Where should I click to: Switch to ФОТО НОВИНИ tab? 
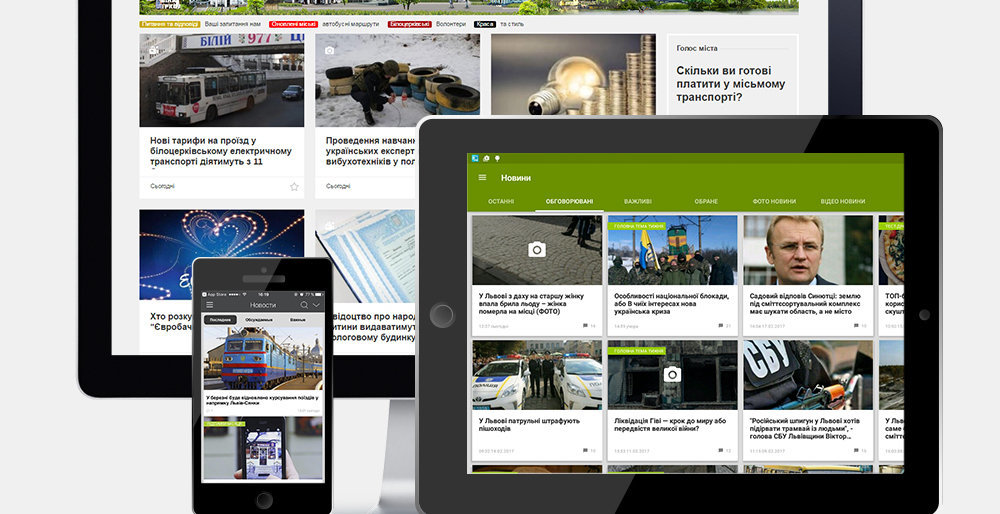click(774, 201)
